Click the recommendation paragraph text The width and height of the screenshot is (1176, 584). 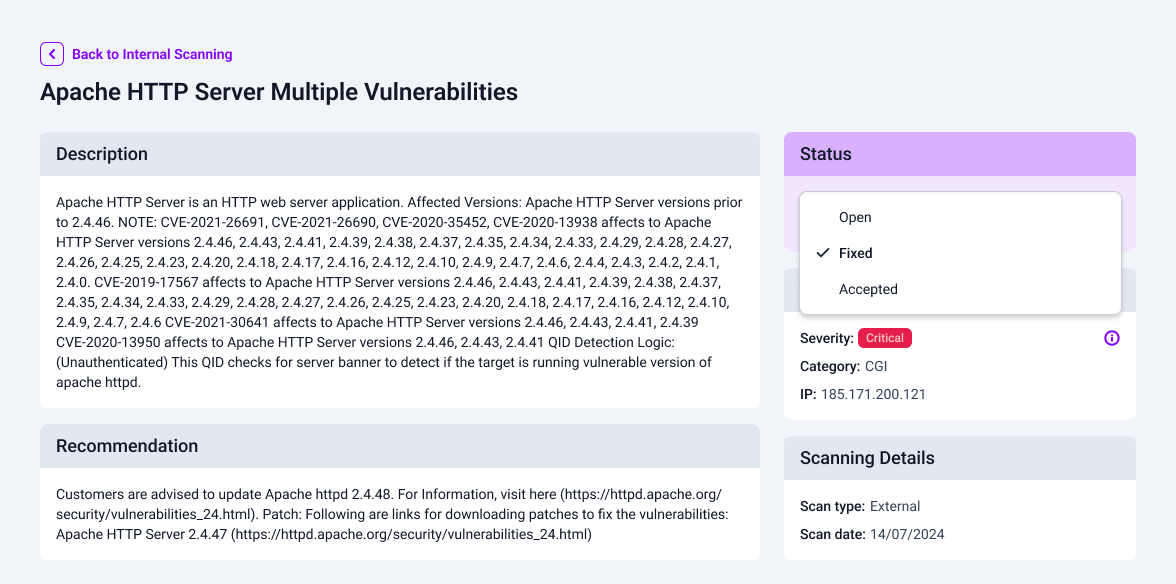(392, 514)
